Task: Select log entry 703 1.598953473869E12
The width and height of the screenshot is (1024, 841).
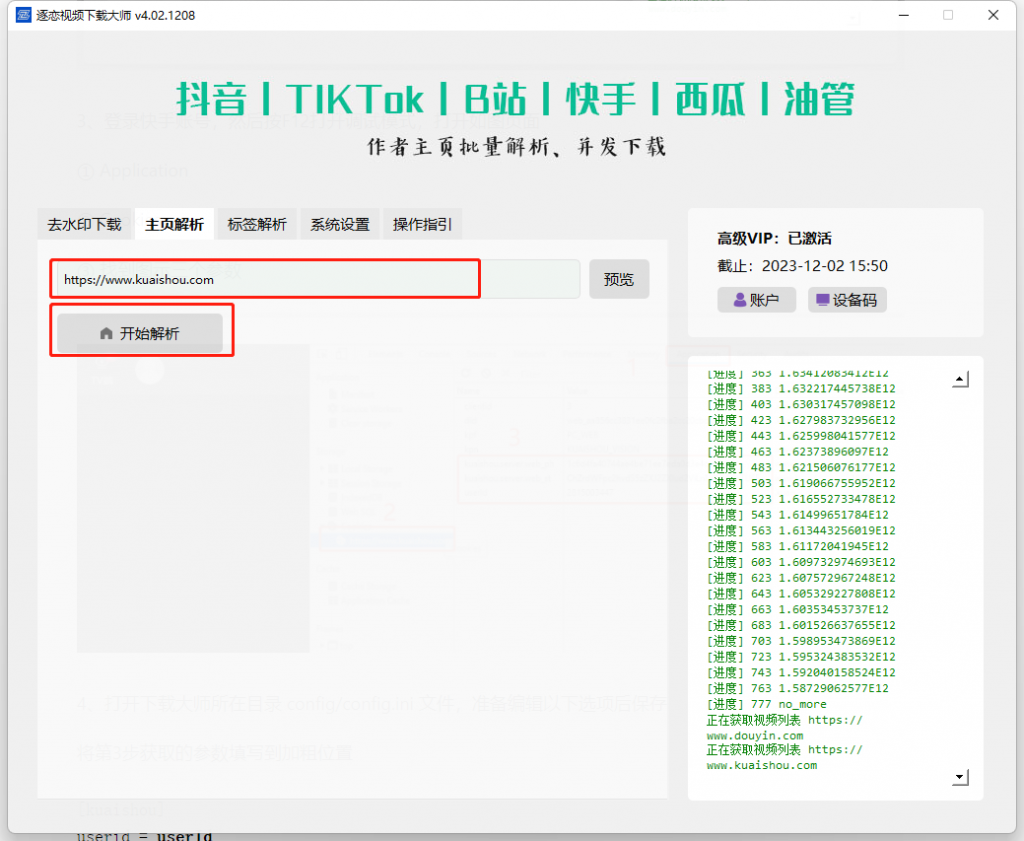Action: click(801, 641)
